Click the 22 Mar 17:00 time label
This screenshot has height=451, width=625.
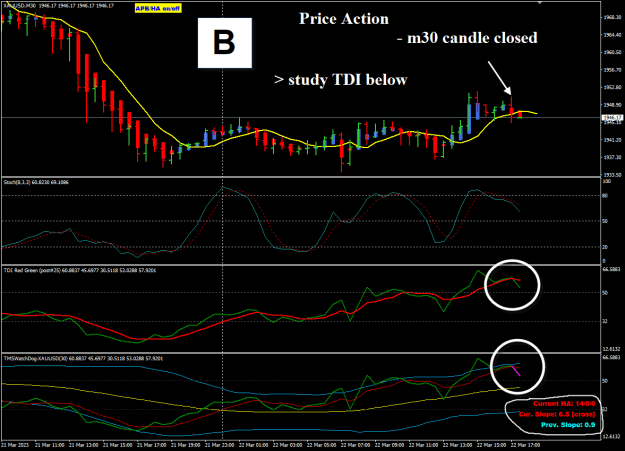[x=525, y=445]
